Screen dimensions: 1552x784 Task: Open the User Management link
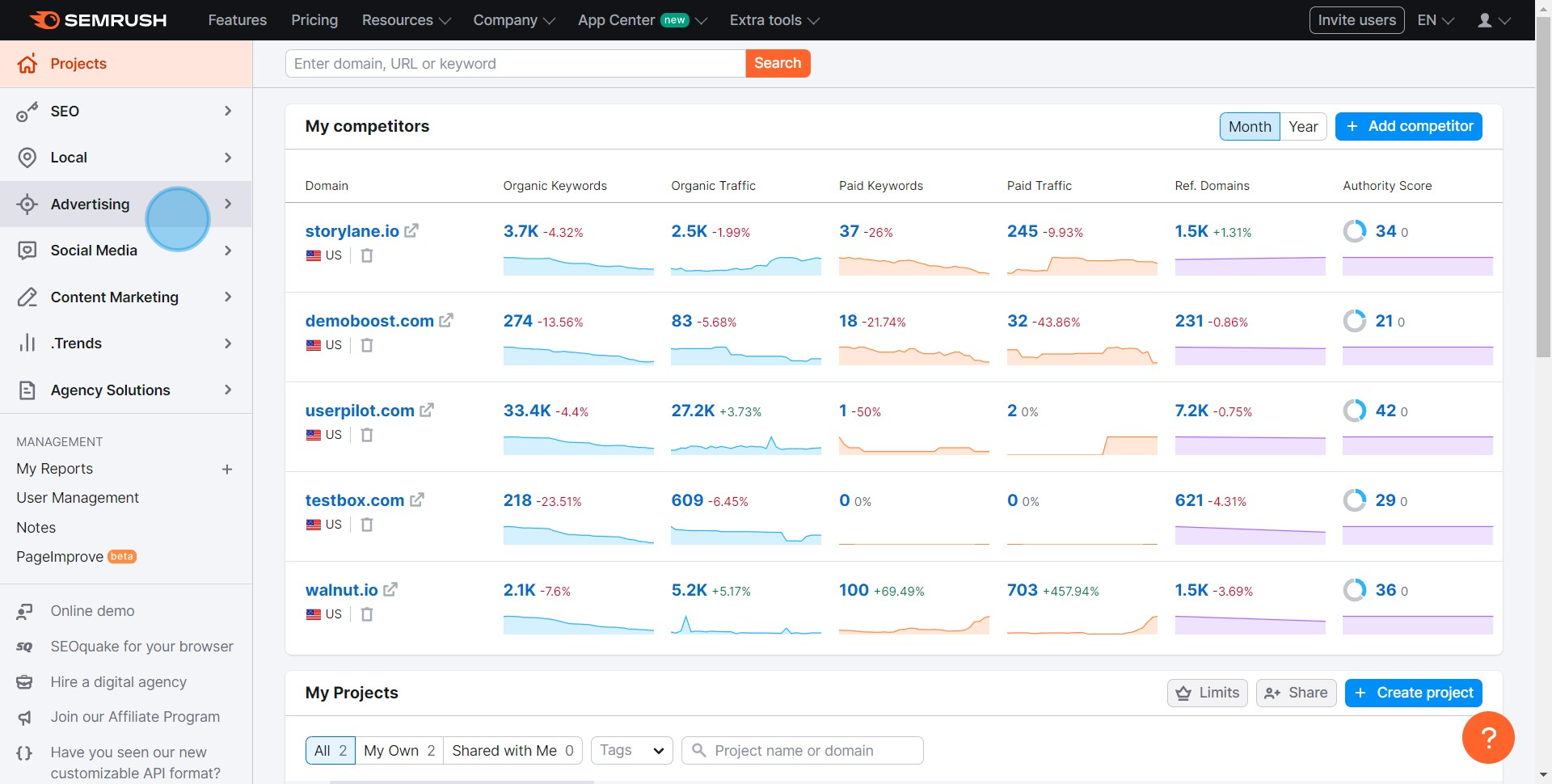(78, 499)
